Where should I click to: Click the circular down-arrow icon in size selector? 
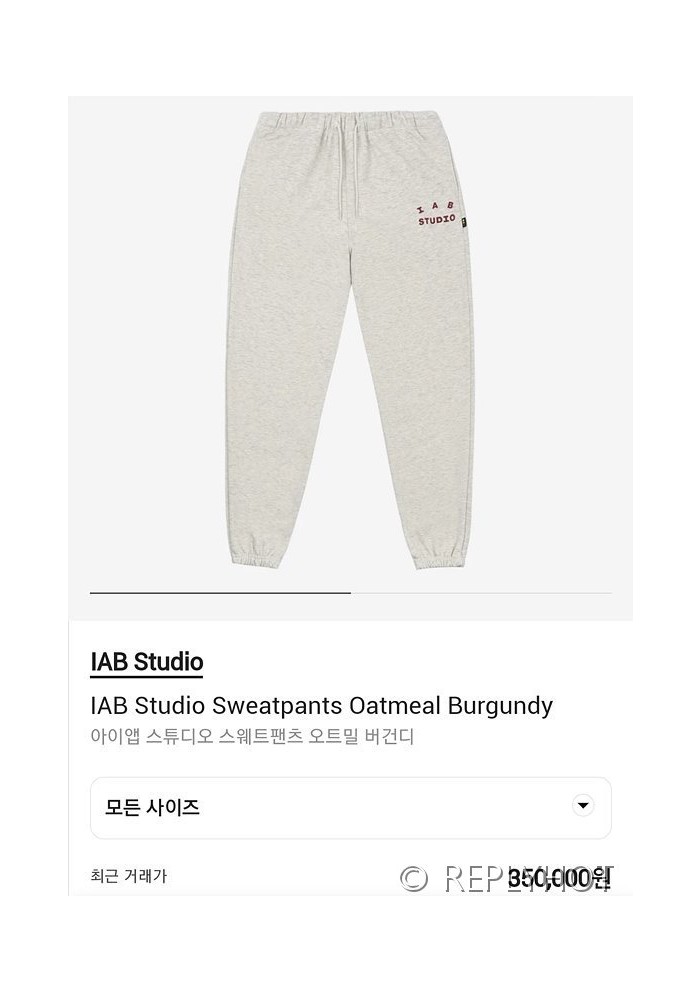[x=582, y=805]
